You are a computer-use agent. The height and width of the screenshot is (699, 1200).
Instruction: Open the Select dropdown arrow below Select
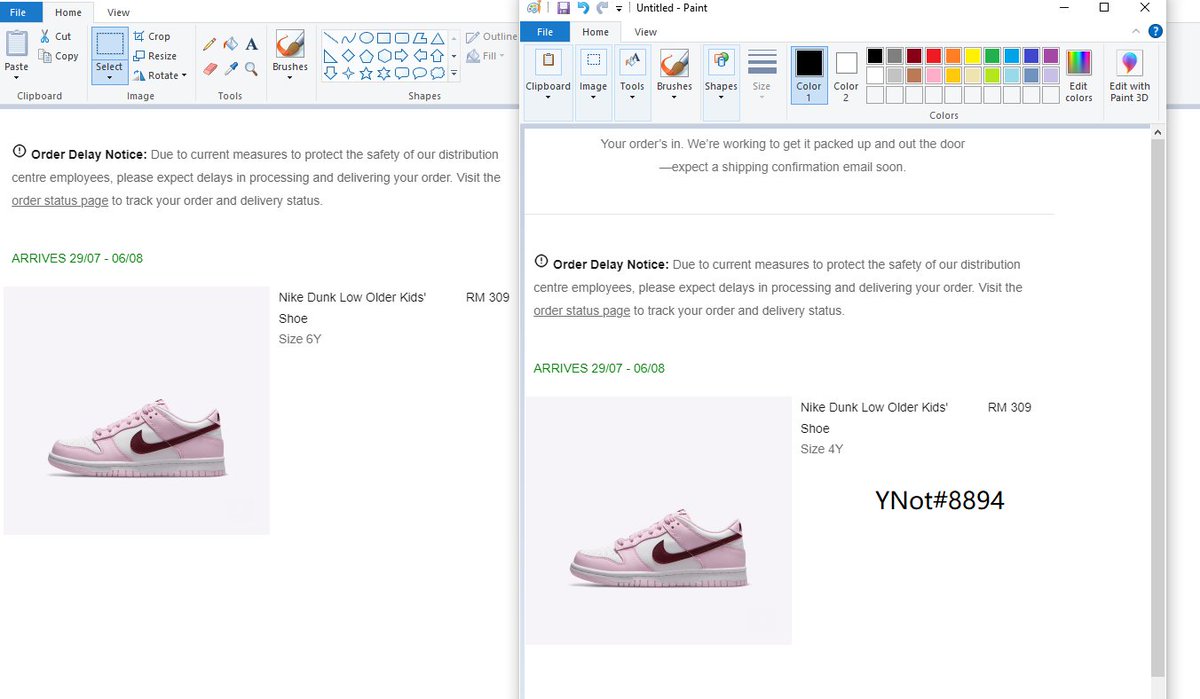110,78
